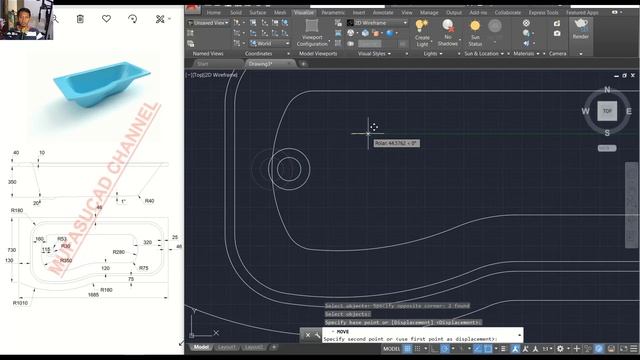
Task: Click the command line customize wrench icon
Action: pyautogui.click(x=318, y=335)
